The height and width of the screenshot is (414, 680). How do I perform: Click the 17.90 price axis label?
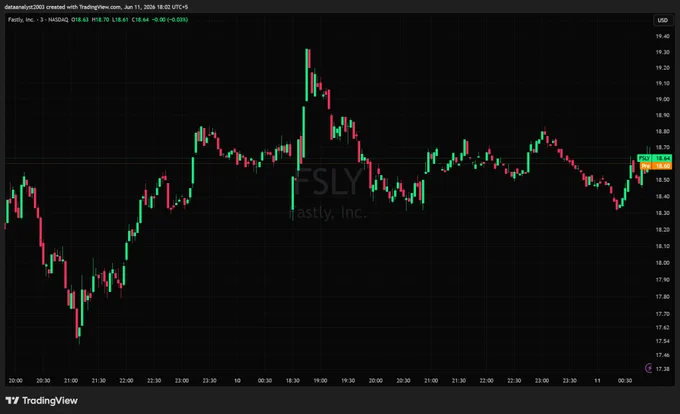[x=662, y=280]
